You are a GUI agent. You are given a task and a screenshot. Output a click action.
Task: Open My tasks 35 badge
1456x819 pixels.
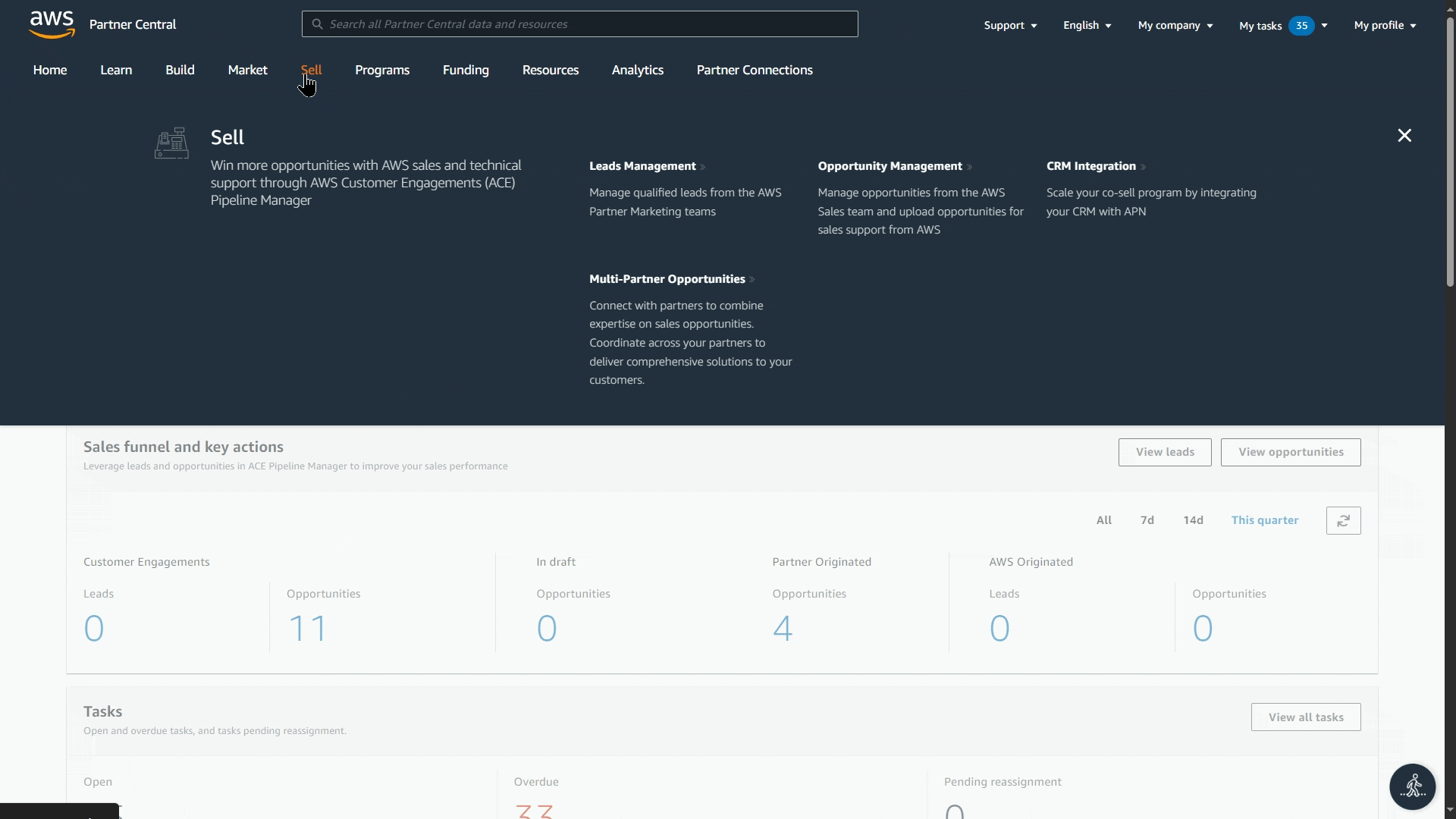point(1301,26)
